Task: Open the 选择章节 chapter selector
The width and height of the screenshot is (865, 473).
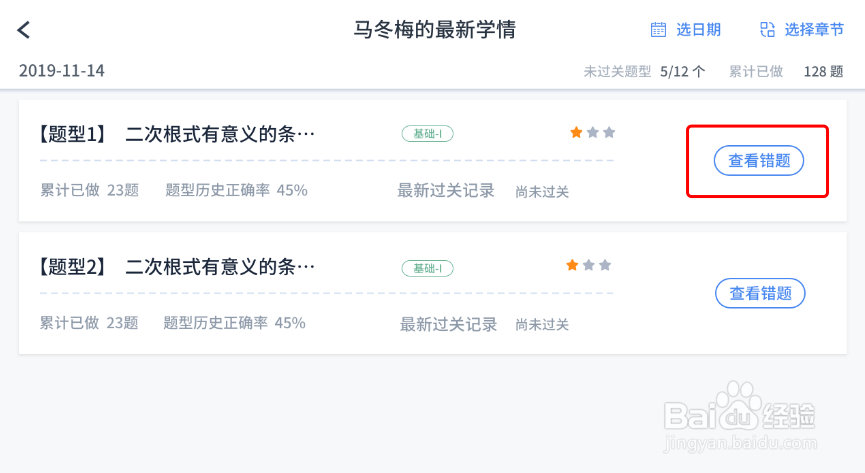Action: point(802,29)
